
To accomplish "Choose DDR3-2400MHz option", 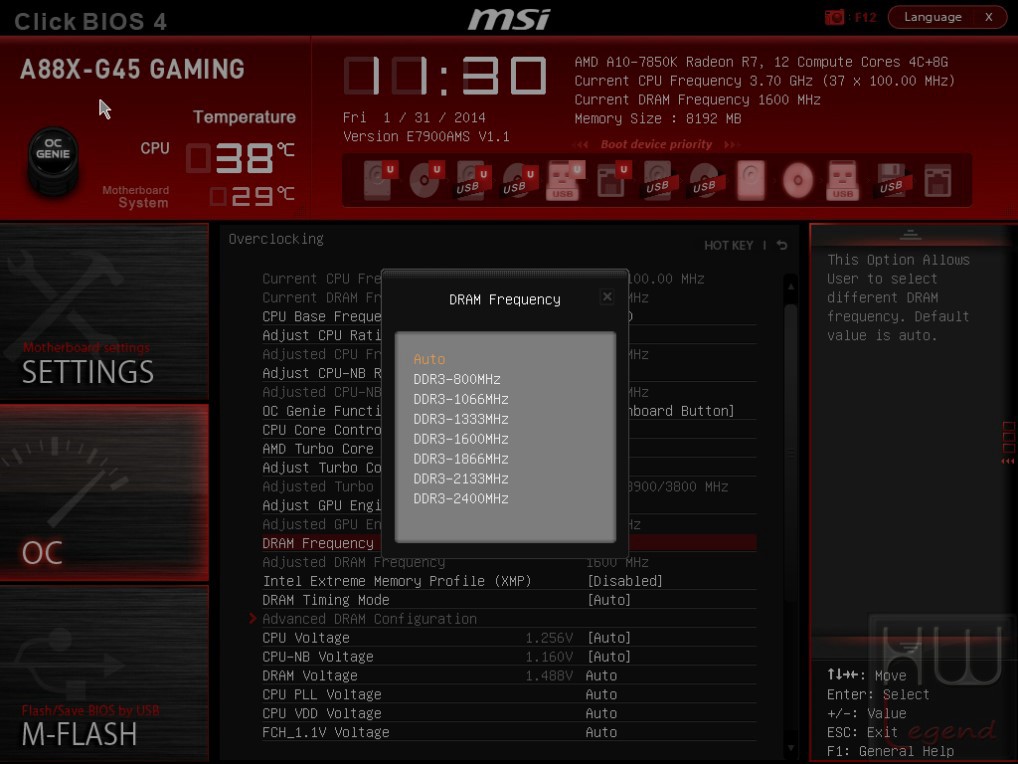I will click(461, 499).
